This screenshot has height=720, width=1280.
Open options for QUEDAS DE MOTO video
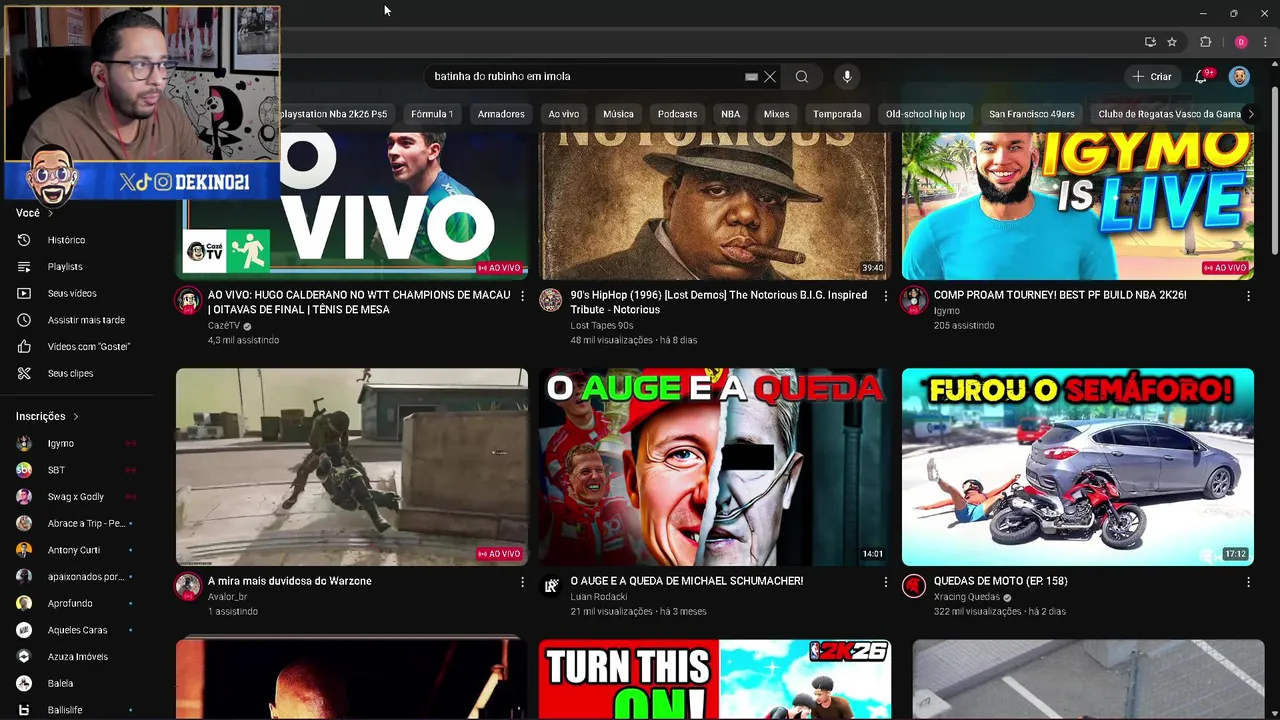[x=1248, y=581]
